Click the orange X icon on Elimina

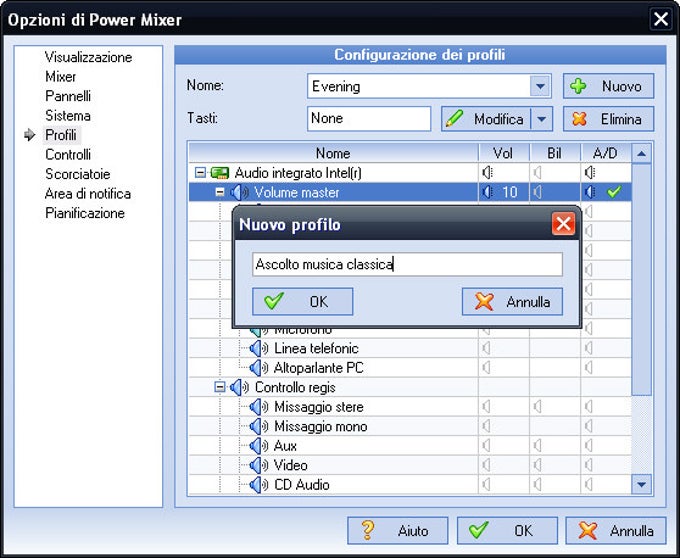(579, 119)
